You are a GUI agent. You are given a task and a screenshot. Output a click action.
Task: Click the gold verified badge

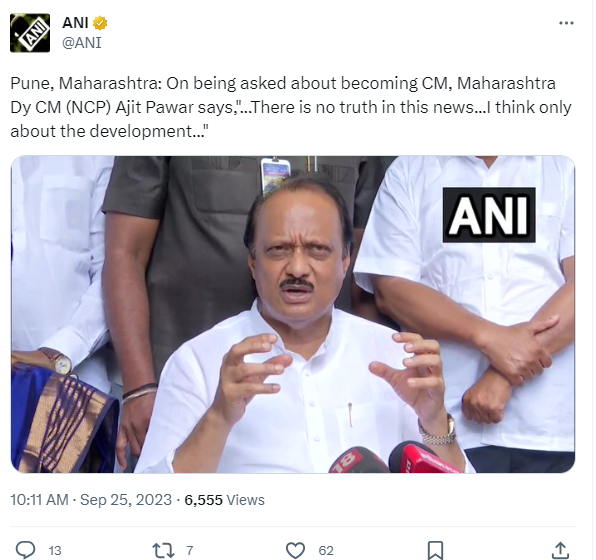click(100, 23)
